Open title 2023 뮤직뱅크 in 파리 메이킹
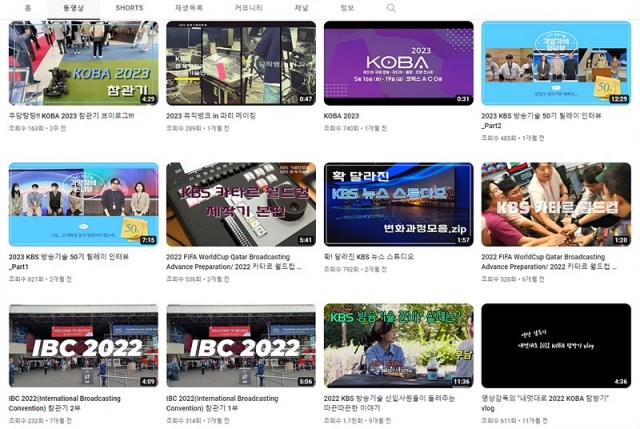This screenshot has height=429, width=640. (x=211, y=116)
